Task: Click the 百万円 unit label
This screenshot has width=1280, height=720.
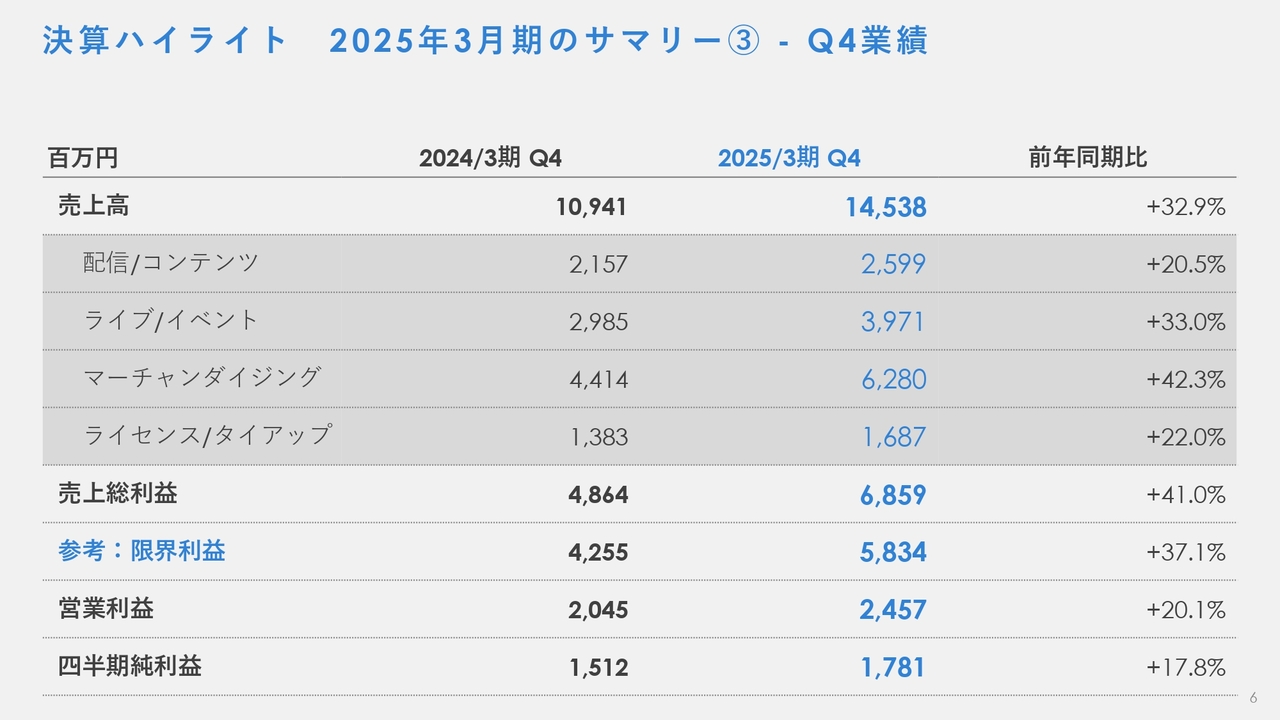Action: tap(83, 158)
